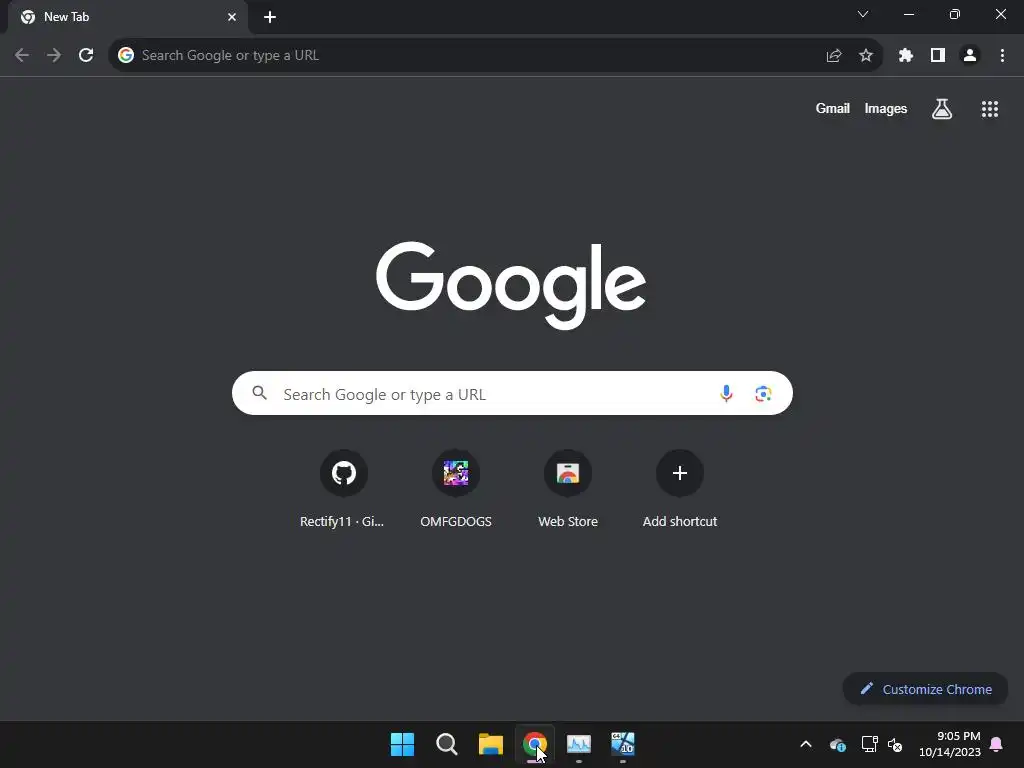The width and height of the screenshot is (1024, 768).
Task: Select the New Tab tab
Action: 127,17
